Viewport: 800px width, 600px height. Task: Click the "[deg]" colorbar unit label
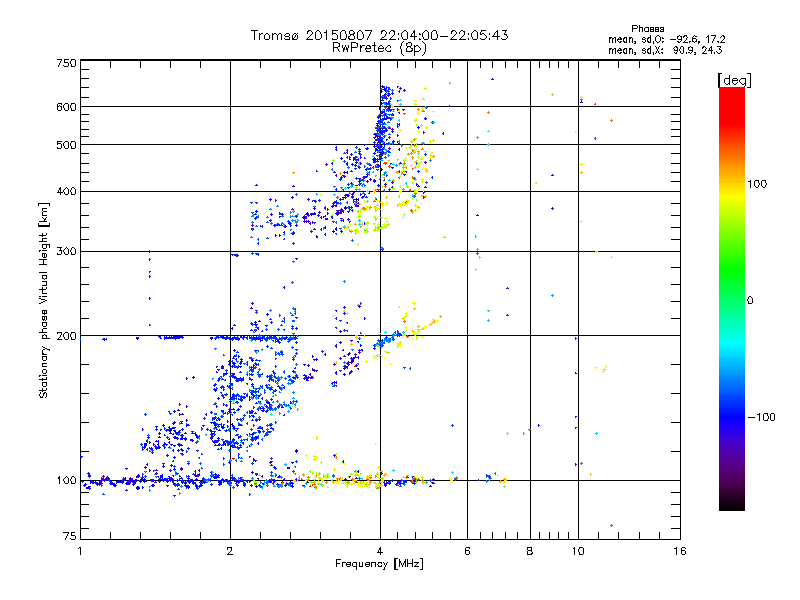coord(734,80)
